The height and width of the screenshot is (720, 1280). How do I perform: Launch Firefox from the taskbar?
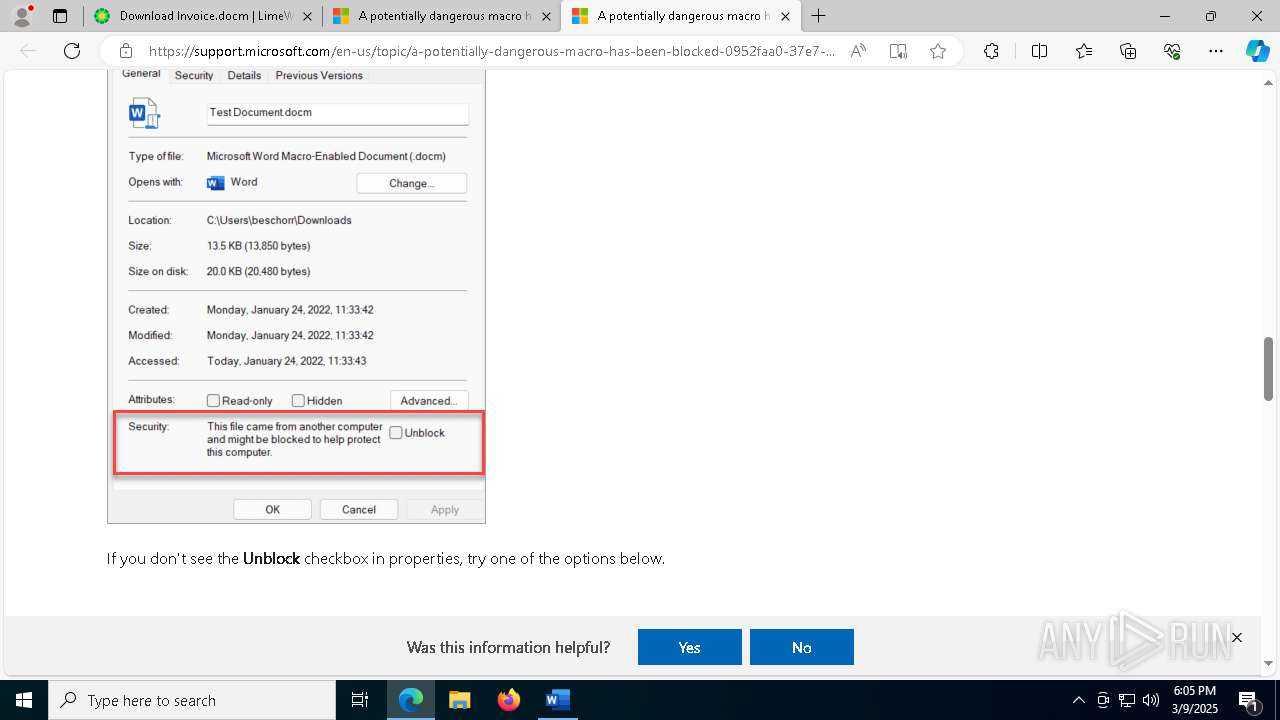click(x=509, y=700)
